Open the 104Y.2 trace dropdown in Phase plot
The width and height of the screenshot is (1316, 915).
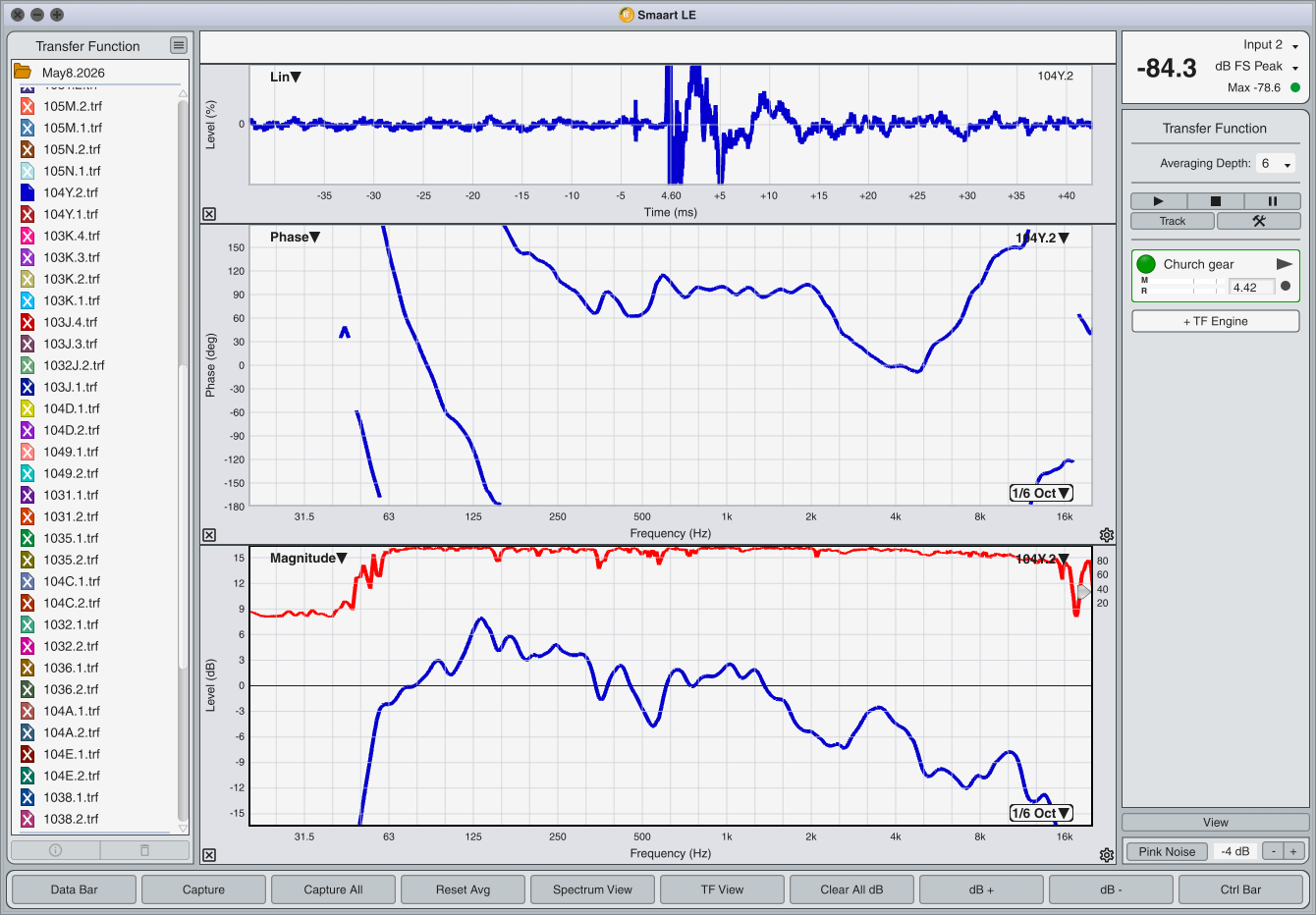click(1042, 238)
